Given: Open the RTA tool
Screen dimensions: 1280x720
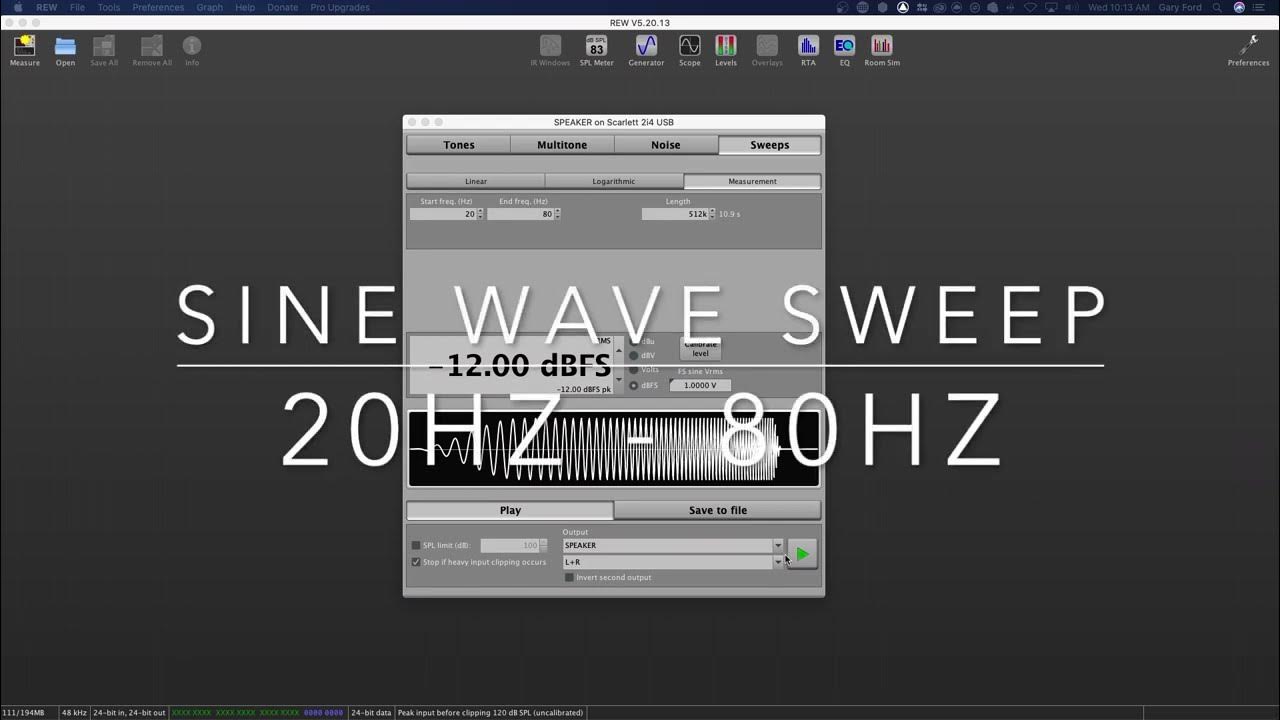Looking at the screenshot, I should [x=808, y=51].
